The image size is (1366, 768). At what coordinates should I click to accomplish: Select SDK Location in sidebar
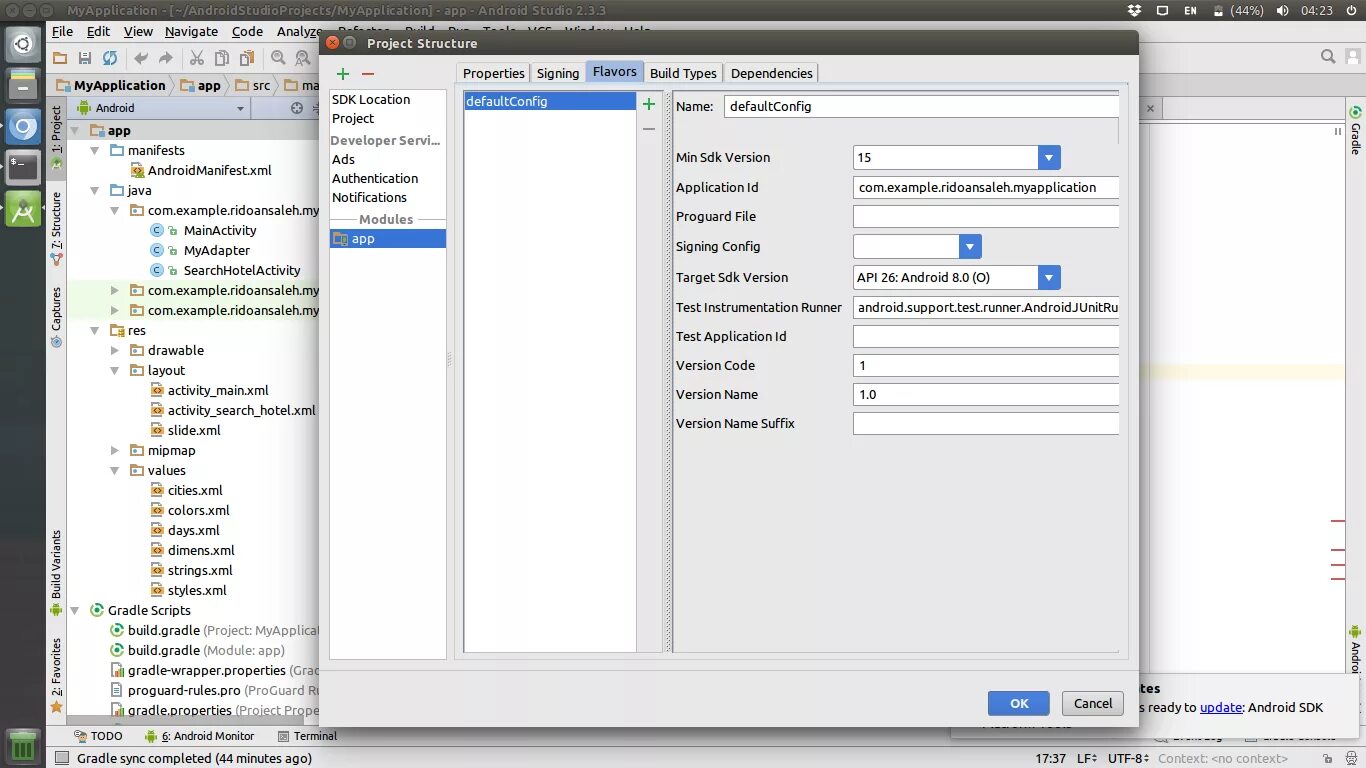[x=371, y=99]
